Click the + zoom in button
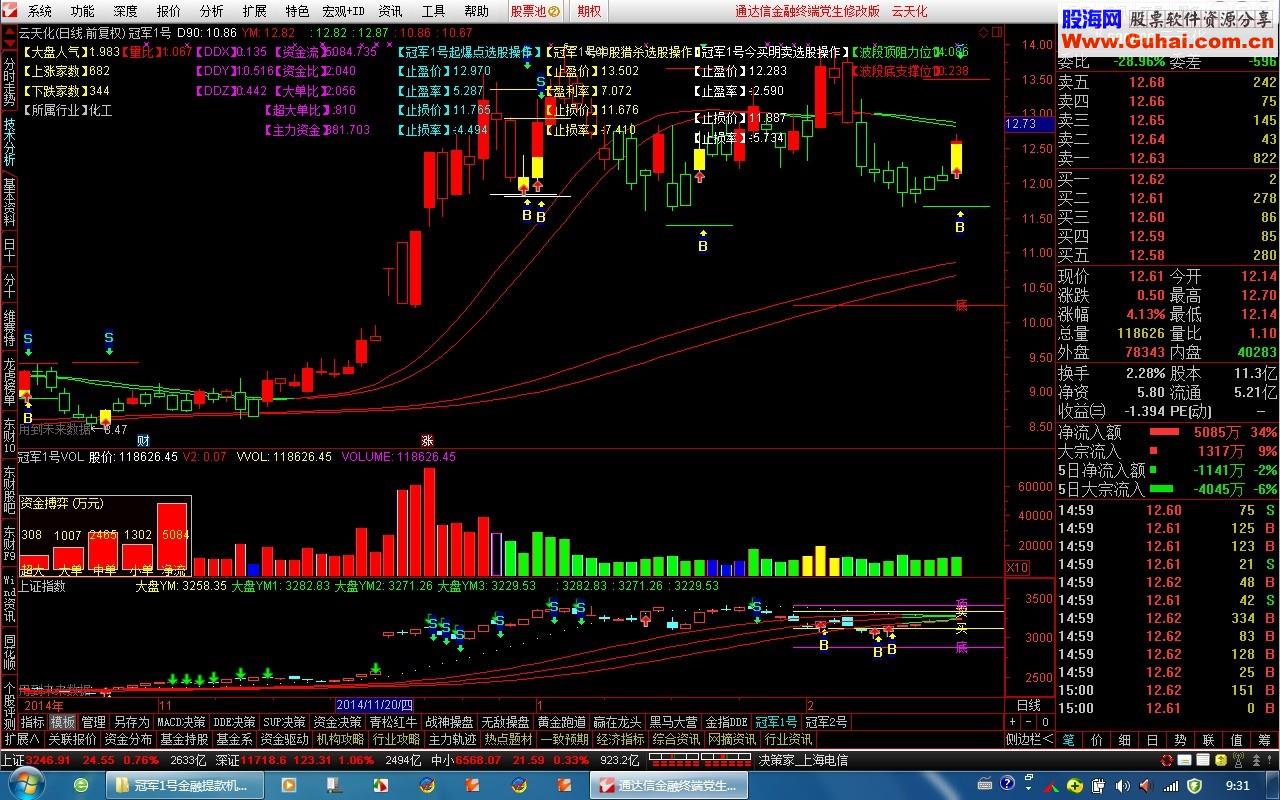The width and height of the screenshot is (1280, 800). click(x=1012, y=722)
